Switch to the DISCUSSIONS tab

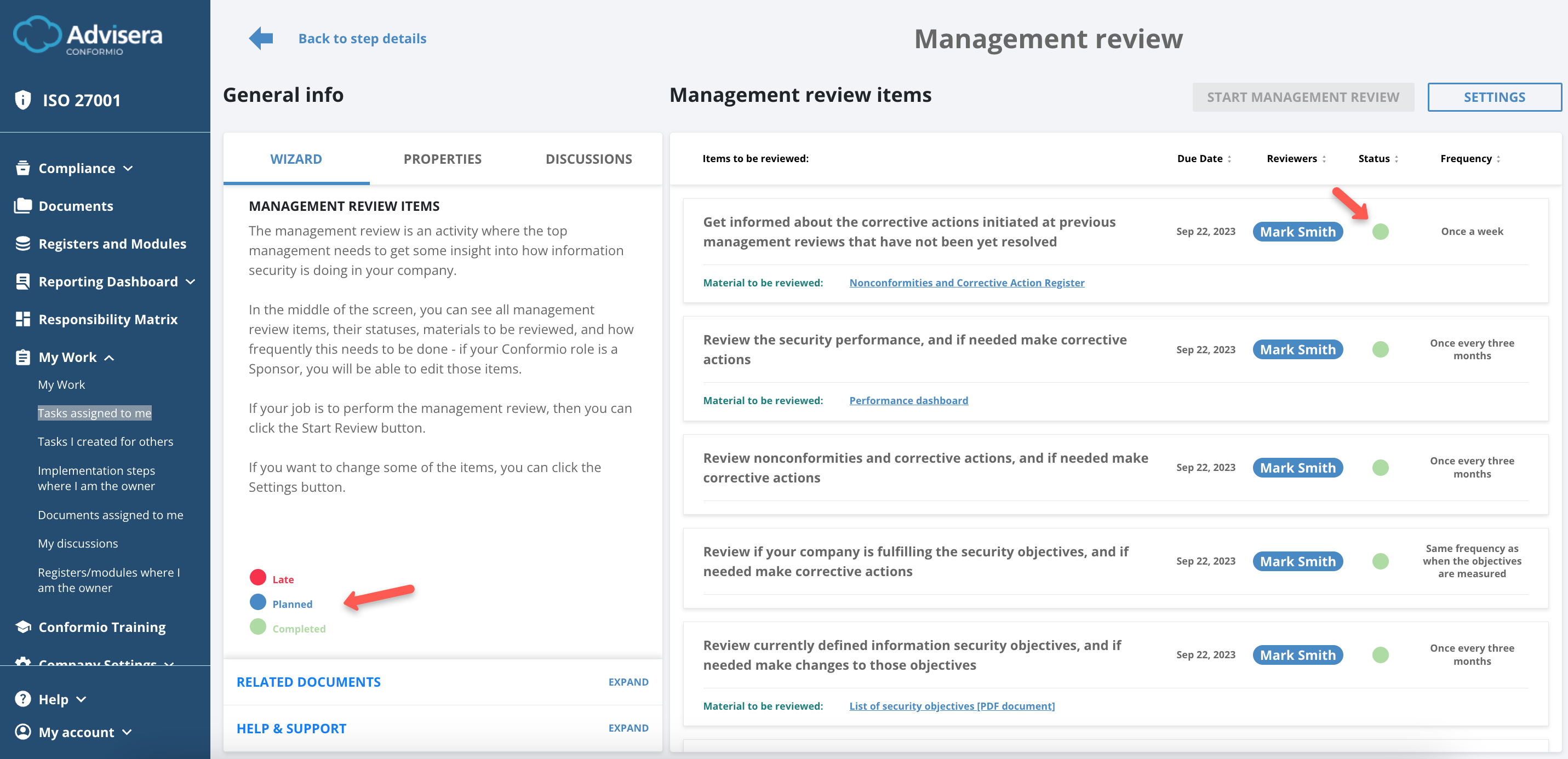tap(588, 158)
